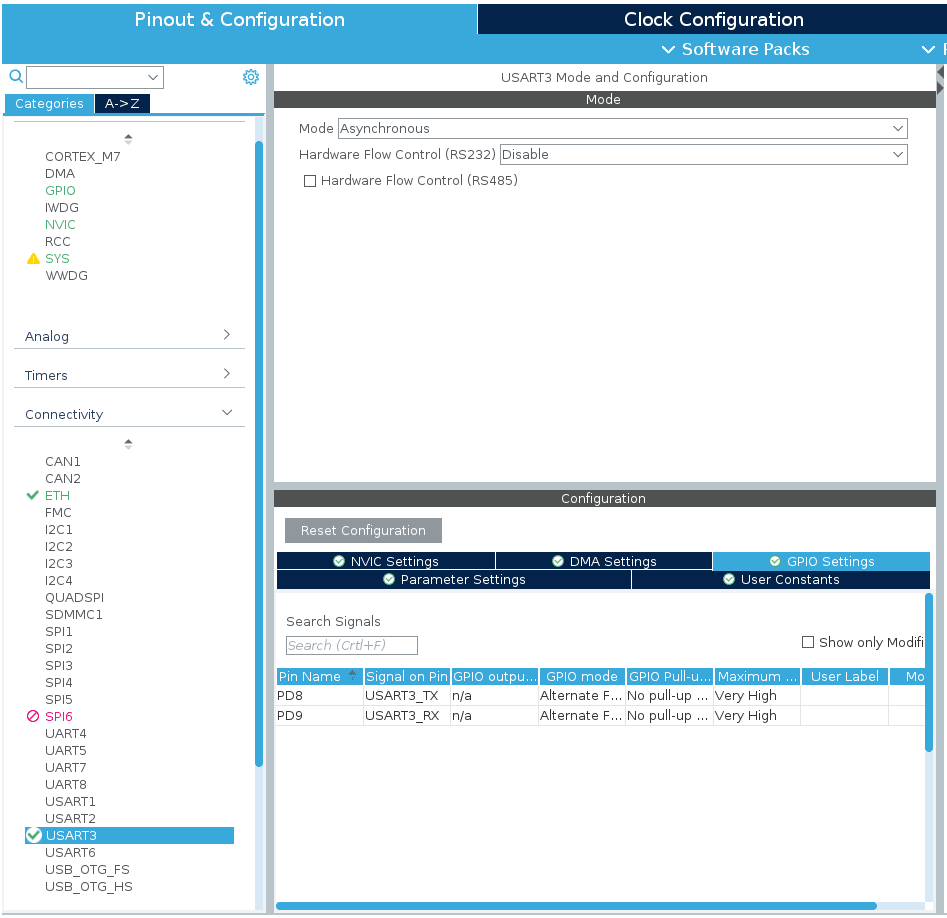The image size is (947, 918).
Task: Open the Software Packs menu
Action: 735,49
